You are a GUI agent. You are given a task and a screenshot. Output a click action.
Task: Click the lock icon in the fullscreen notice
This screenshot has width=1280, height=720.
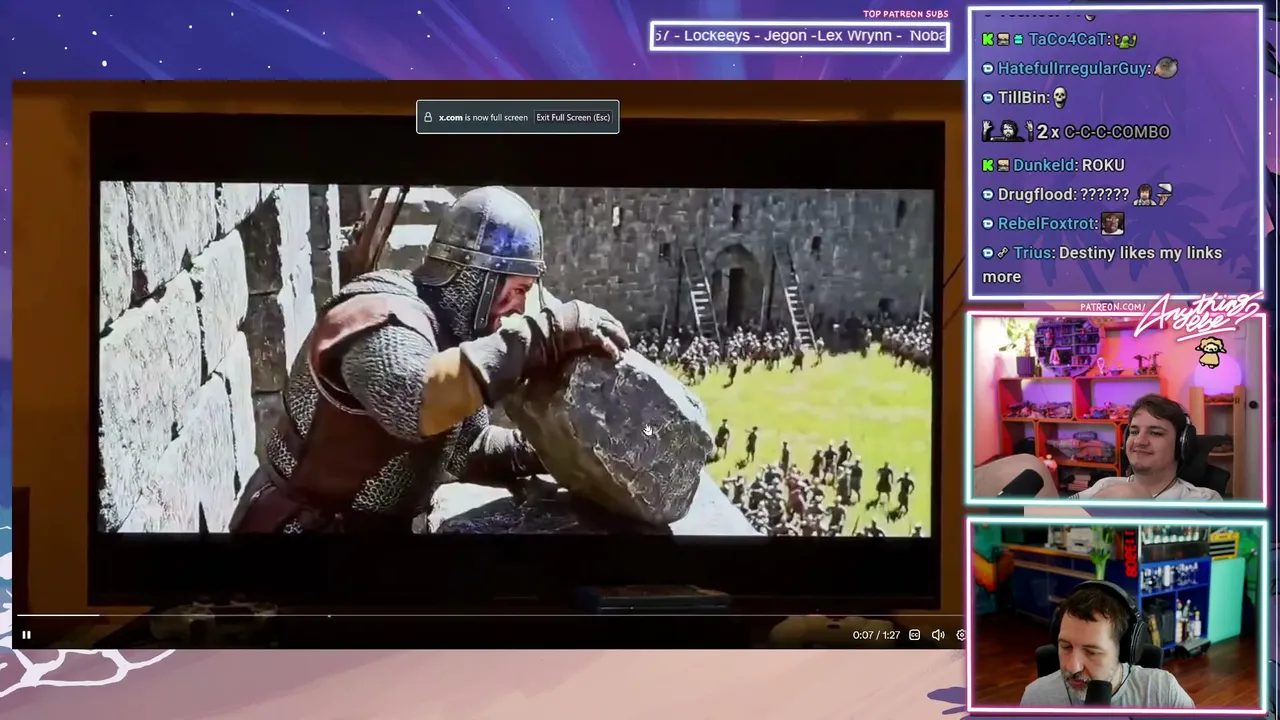coord(428,117)
